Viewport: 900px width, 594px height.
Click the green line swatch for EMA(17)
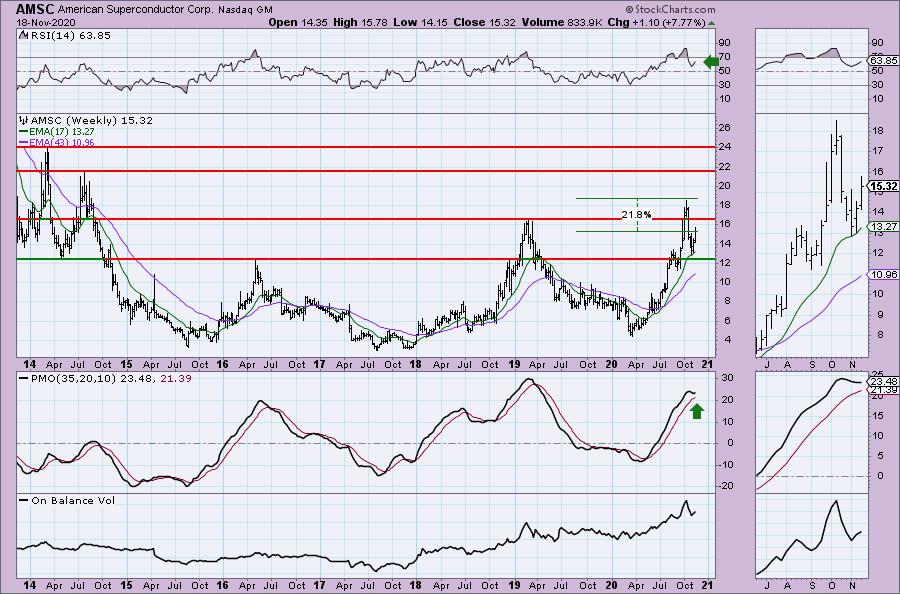click(24, 132)
